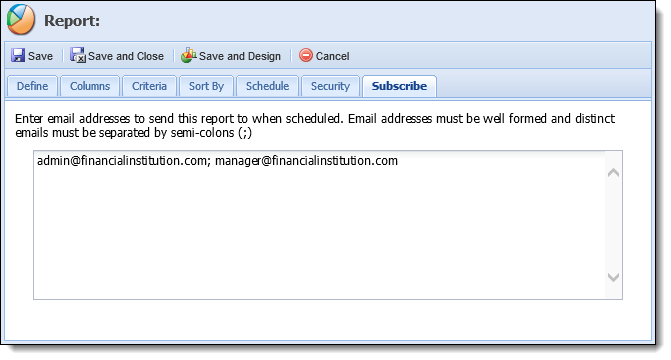671x360 pixels.
Task: Click the Save text button
Action: click(x=40, y=56)
